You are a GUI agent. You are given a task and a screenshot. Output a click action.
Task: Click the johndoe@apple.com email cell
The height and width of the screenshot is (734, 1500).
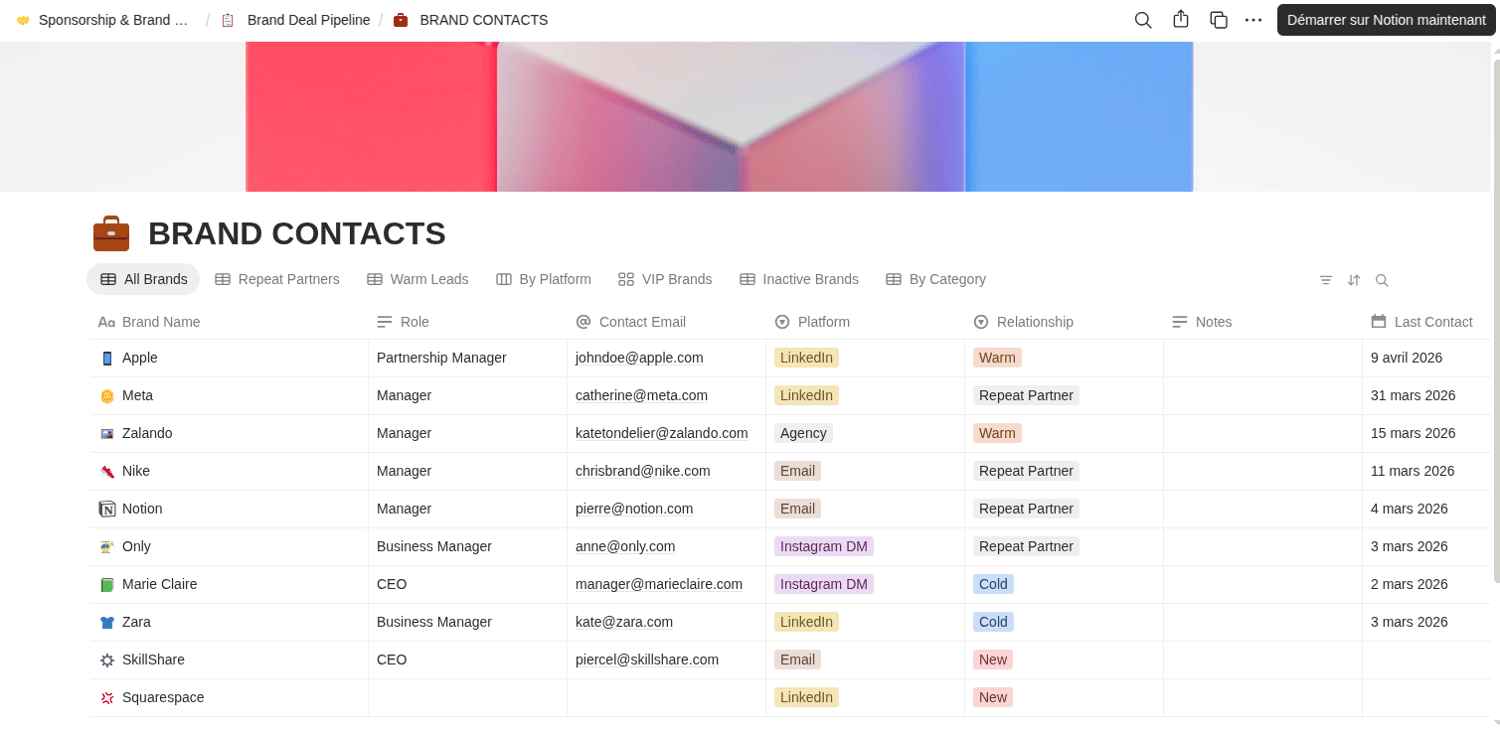pos(639,358)
